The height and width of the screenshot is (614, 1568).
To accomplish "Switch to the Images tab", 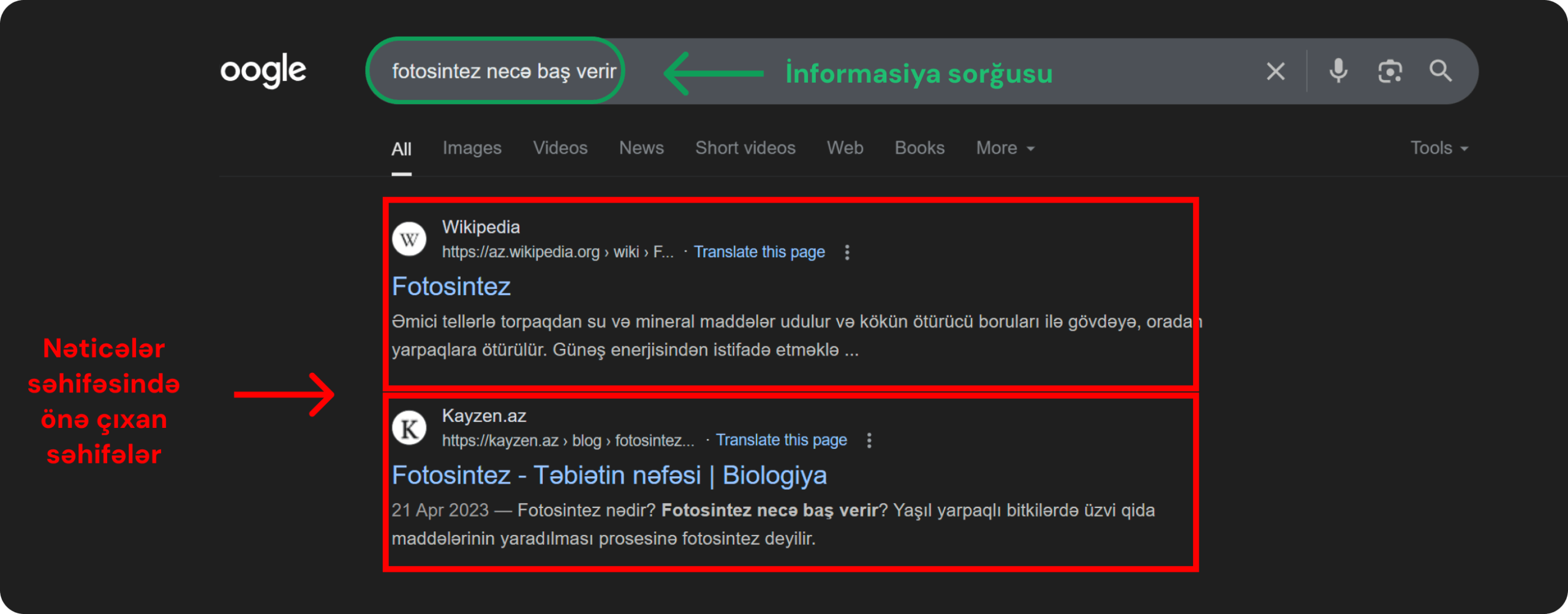I will [x=472, y=148].
